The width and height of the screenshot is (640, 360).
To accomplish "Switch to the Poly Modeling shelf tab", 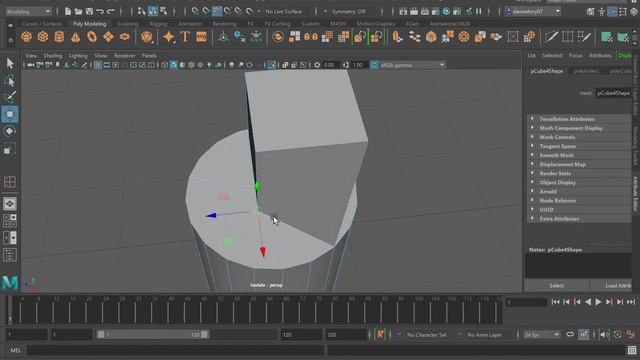I will [89, 24].
